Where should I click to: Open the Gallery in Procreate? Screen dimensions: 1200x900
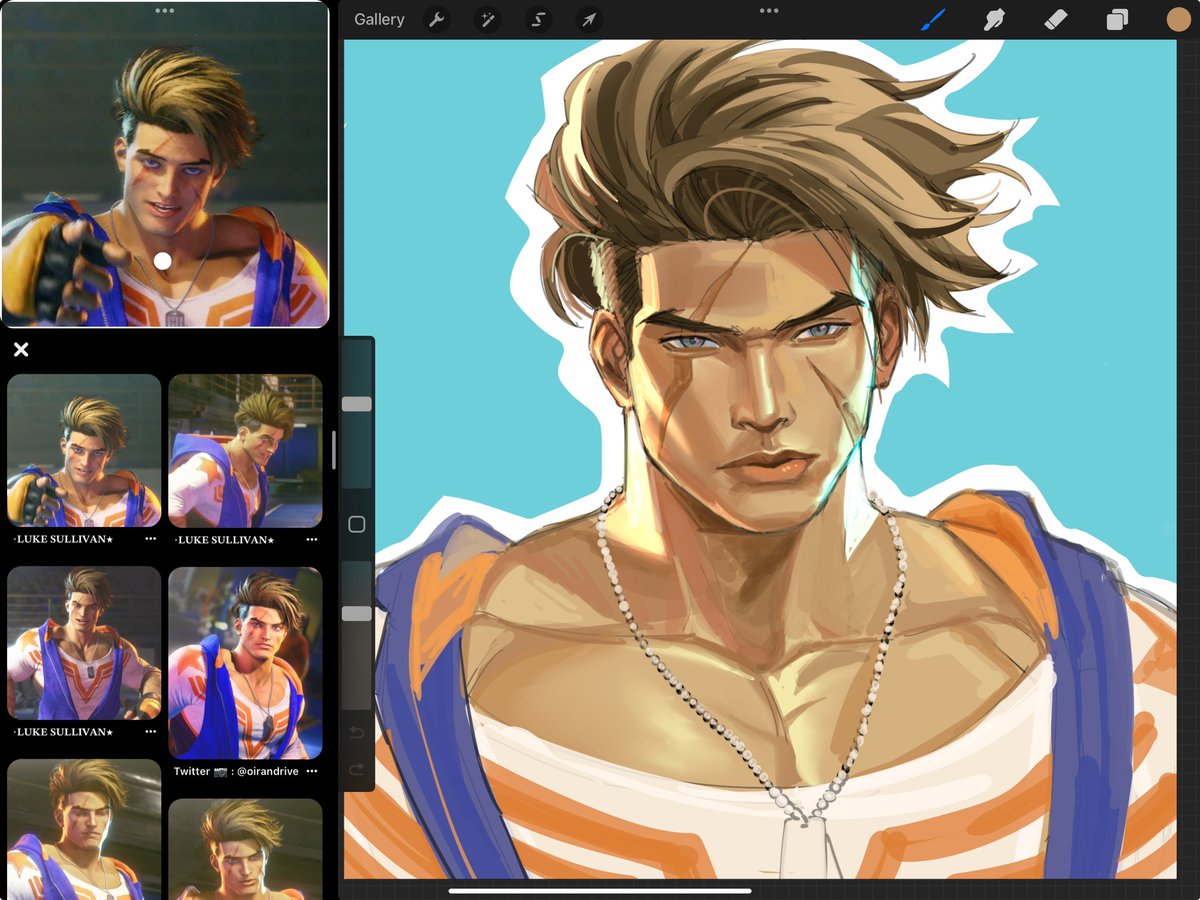click(379, 19)
